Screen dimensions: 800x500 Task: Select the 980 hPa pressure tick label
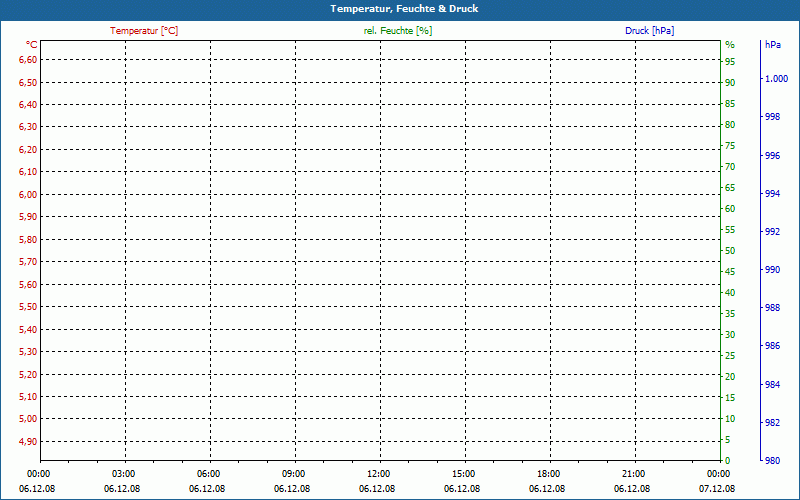(772, 461)
